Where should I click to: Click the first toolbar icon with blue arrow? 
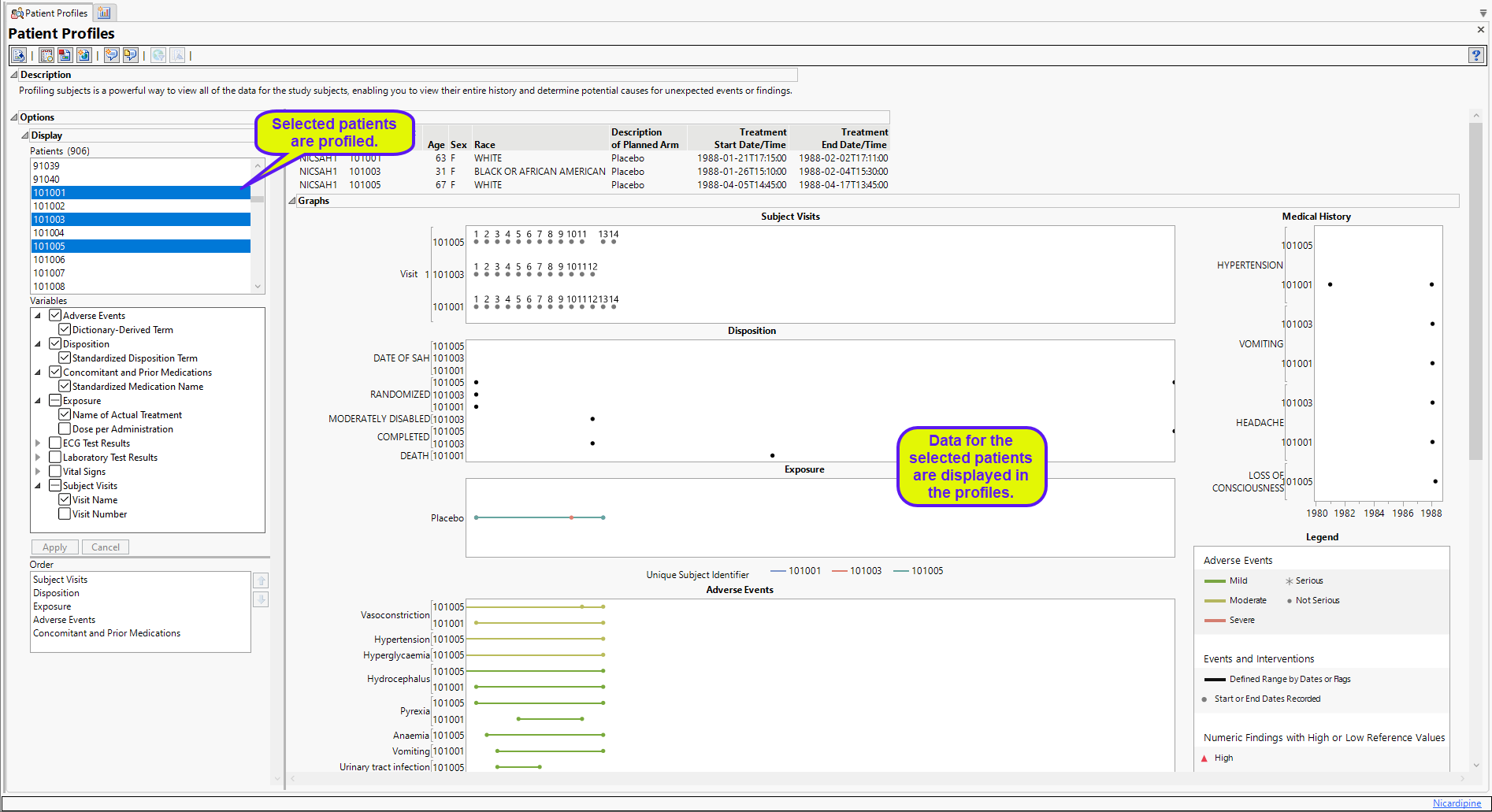pyautogui.click(x=18, y=55)
